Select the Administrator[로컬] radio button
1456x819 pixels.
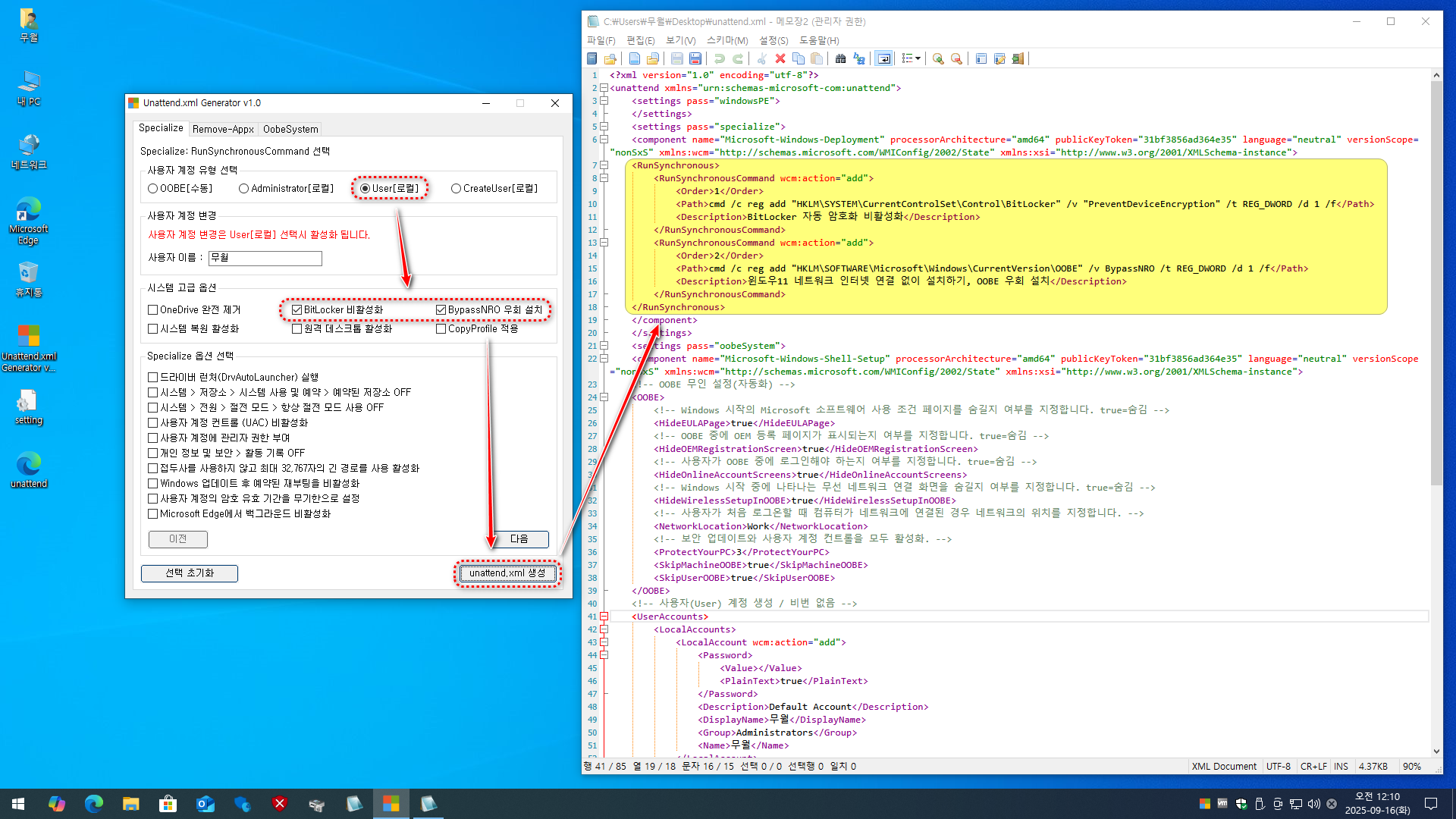tap(243, 188)
